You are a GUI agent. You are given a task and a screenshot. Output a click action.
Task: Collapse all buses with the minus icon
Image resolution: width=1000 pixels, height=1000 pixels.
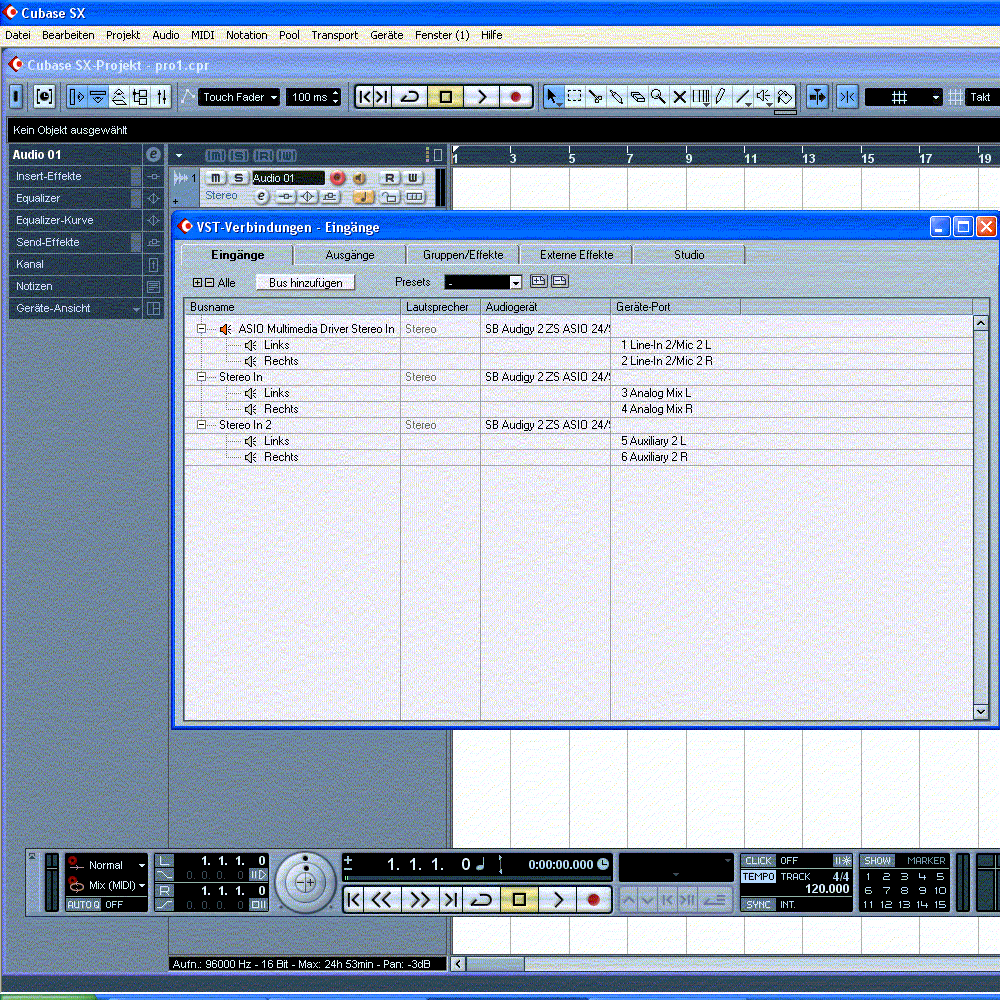coord(209,283)
